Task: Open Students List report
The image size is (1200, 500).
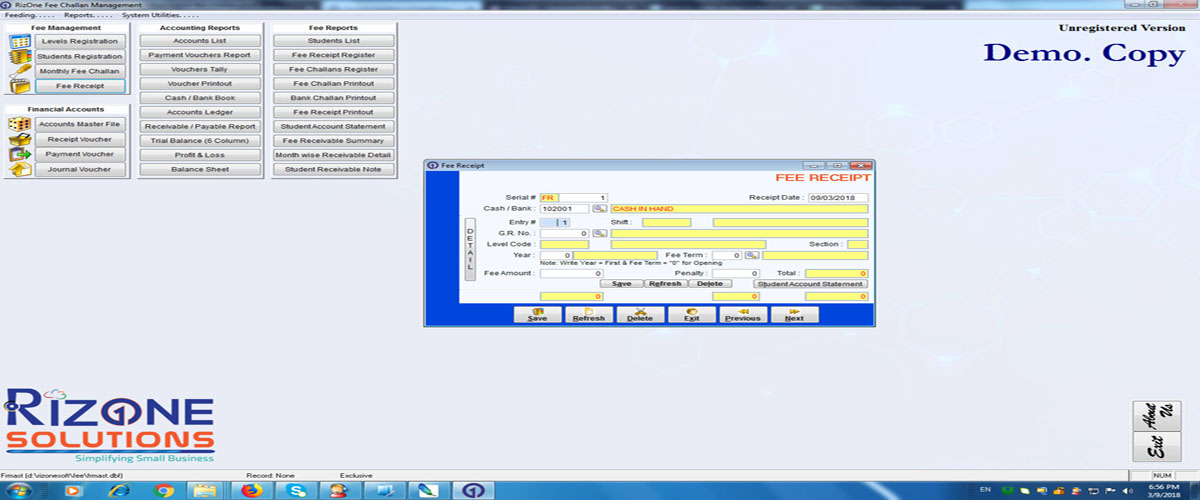Action: point(333,41)
